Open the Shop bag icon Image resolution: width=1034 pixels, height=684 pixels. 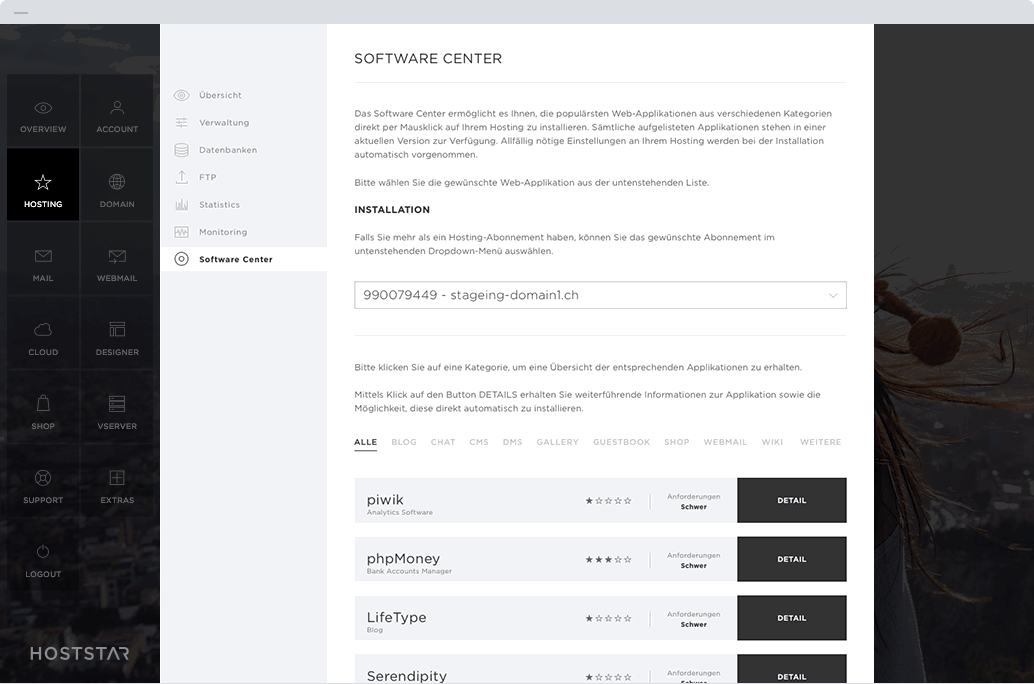tap(43, 403)
